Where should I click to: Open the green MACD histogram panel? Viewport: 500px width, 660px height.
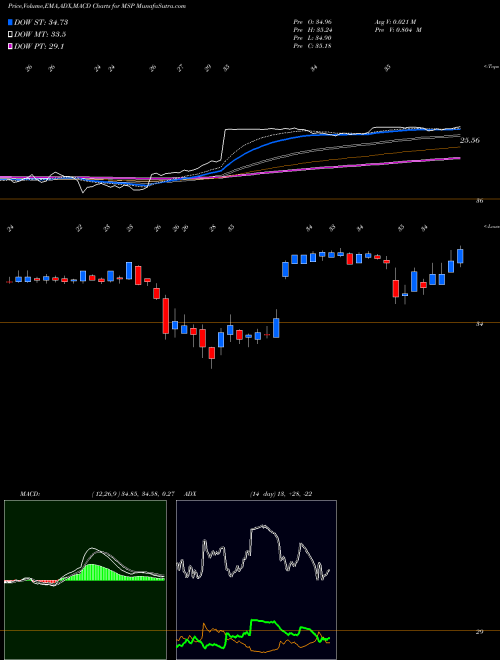pos(85,580)
